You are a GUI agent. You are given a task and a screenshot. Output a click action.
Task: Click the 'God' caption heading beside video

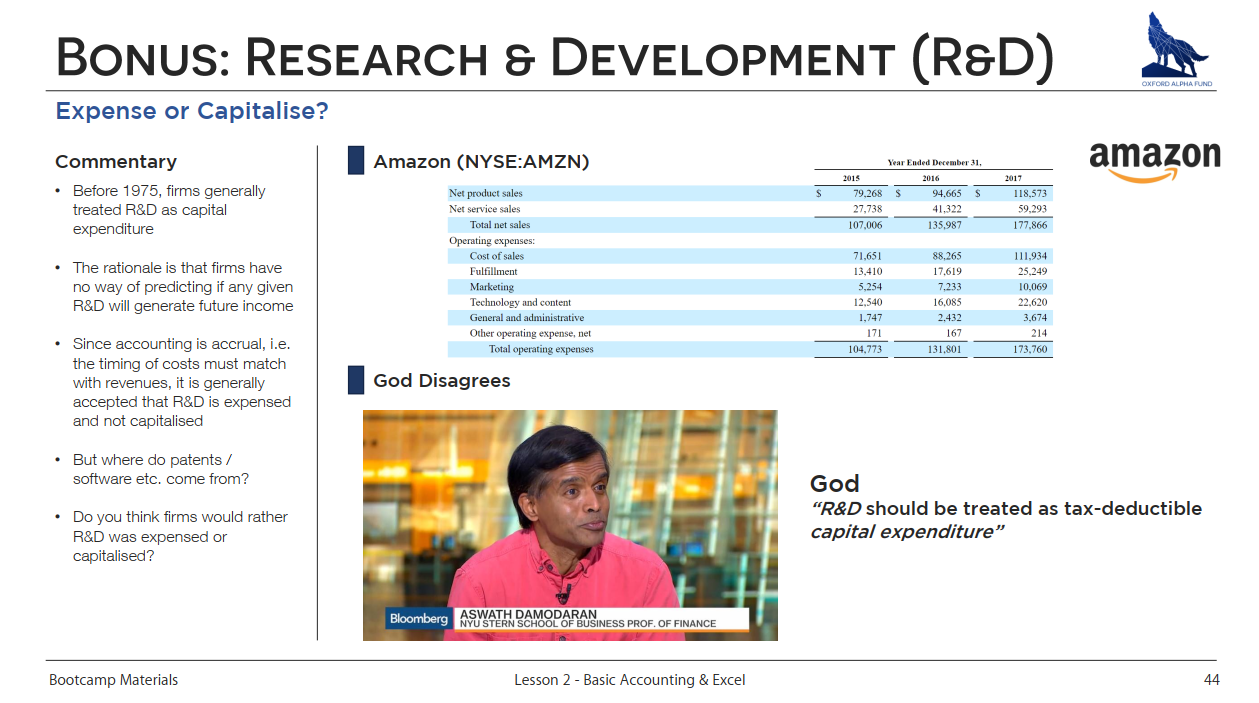point(835,484)
